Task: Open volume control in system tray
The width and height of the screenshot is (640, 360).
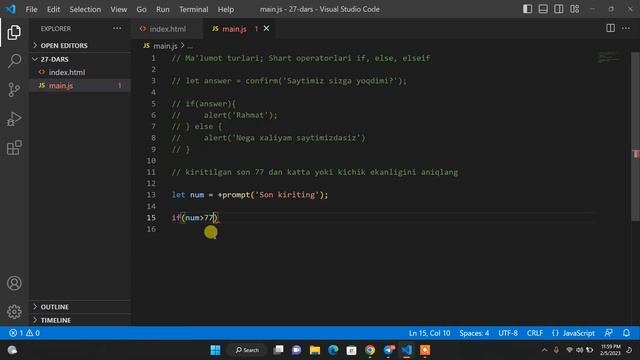Action: (579, 350)
